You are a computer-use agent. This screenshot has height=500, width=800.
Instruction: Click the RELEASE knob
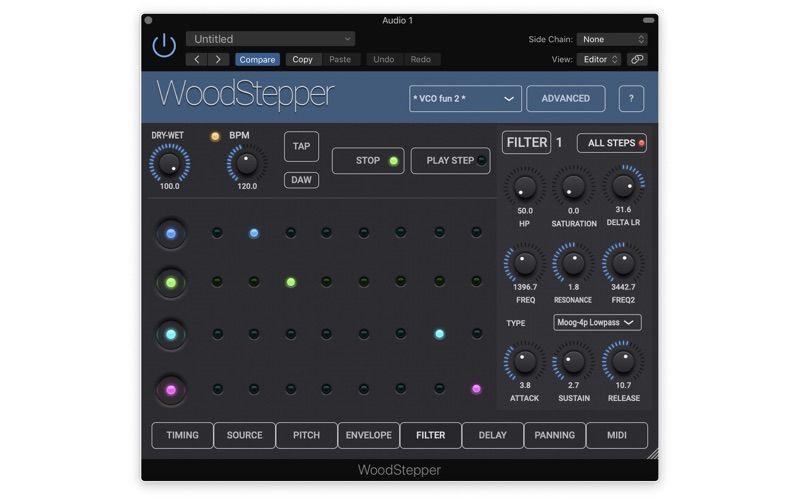(623, 362)
